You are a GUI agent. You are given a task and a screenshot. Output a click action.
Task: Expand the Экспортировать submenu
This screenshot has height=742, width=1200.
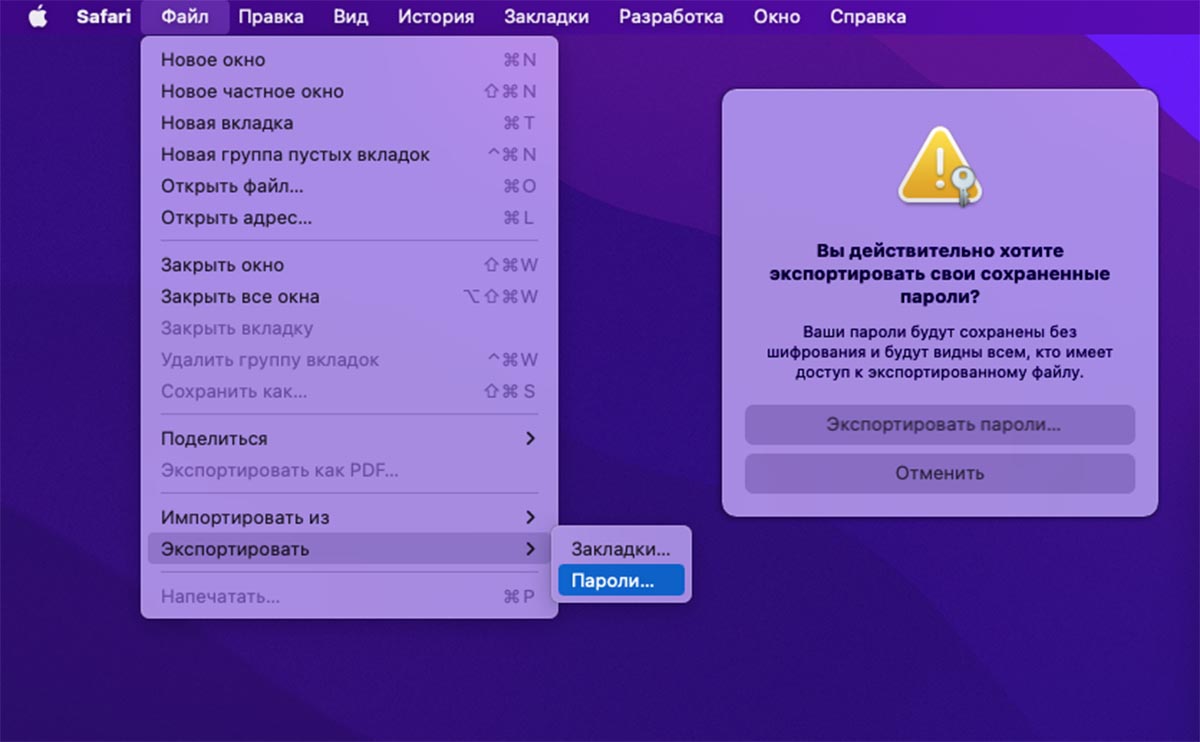(349, 549)
